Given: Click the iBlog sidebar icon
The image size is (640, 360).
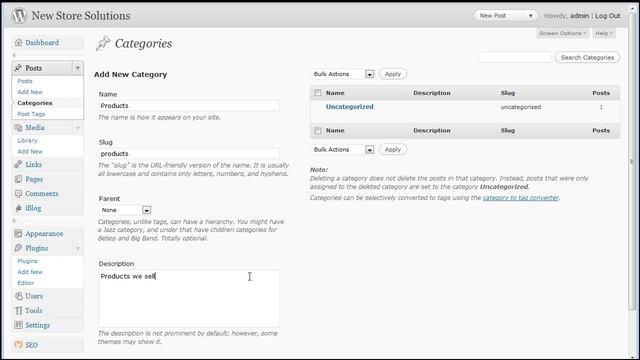Looking at the screenshot, I should point(18,208).
